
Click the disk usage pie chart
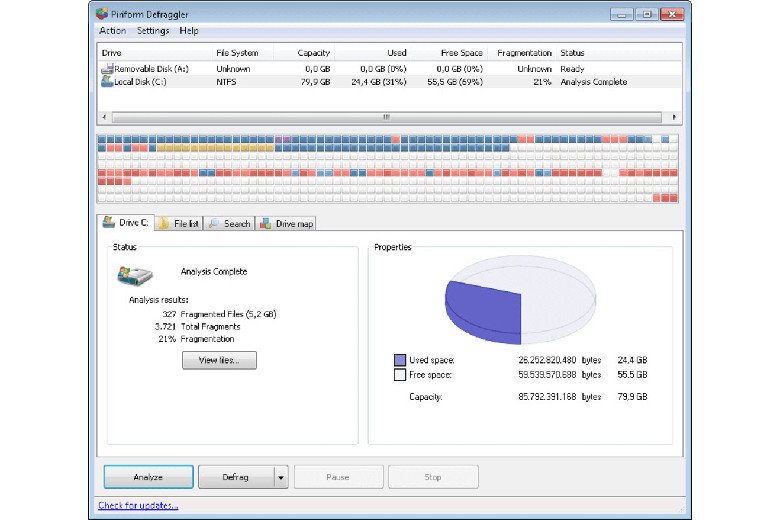pyautogui.click(x=520, y=300)
